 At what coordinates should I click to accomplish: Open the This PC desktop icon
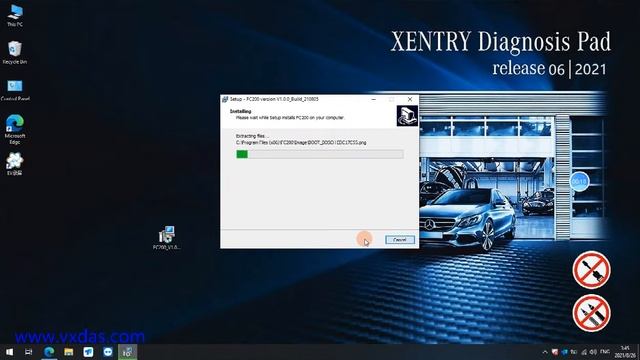point(15,16)
